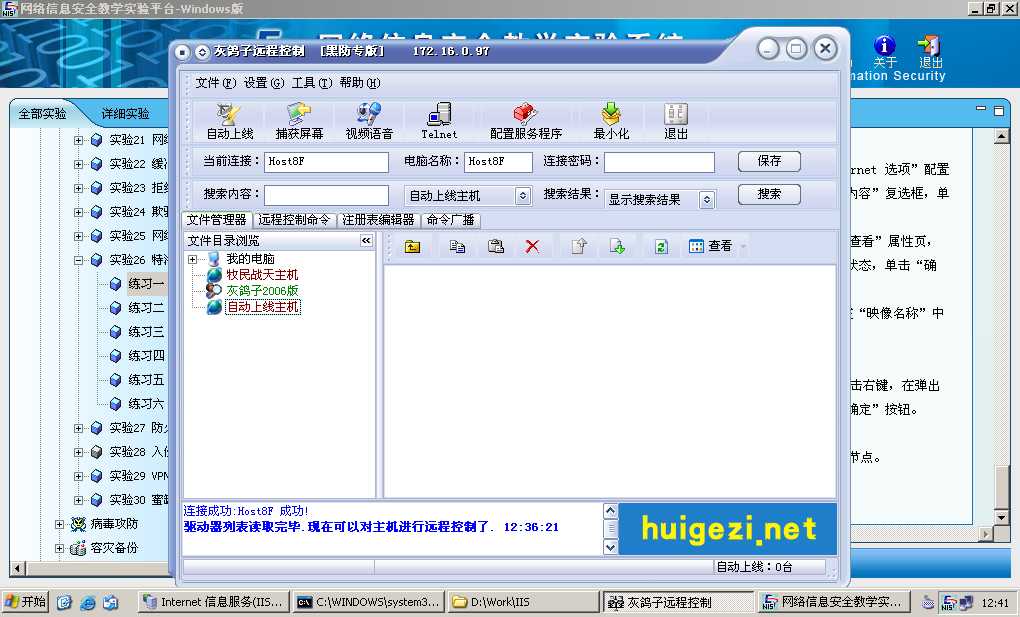Click 退出 icon in background platform window
The image size is (1020, 617).
point(930,53)
